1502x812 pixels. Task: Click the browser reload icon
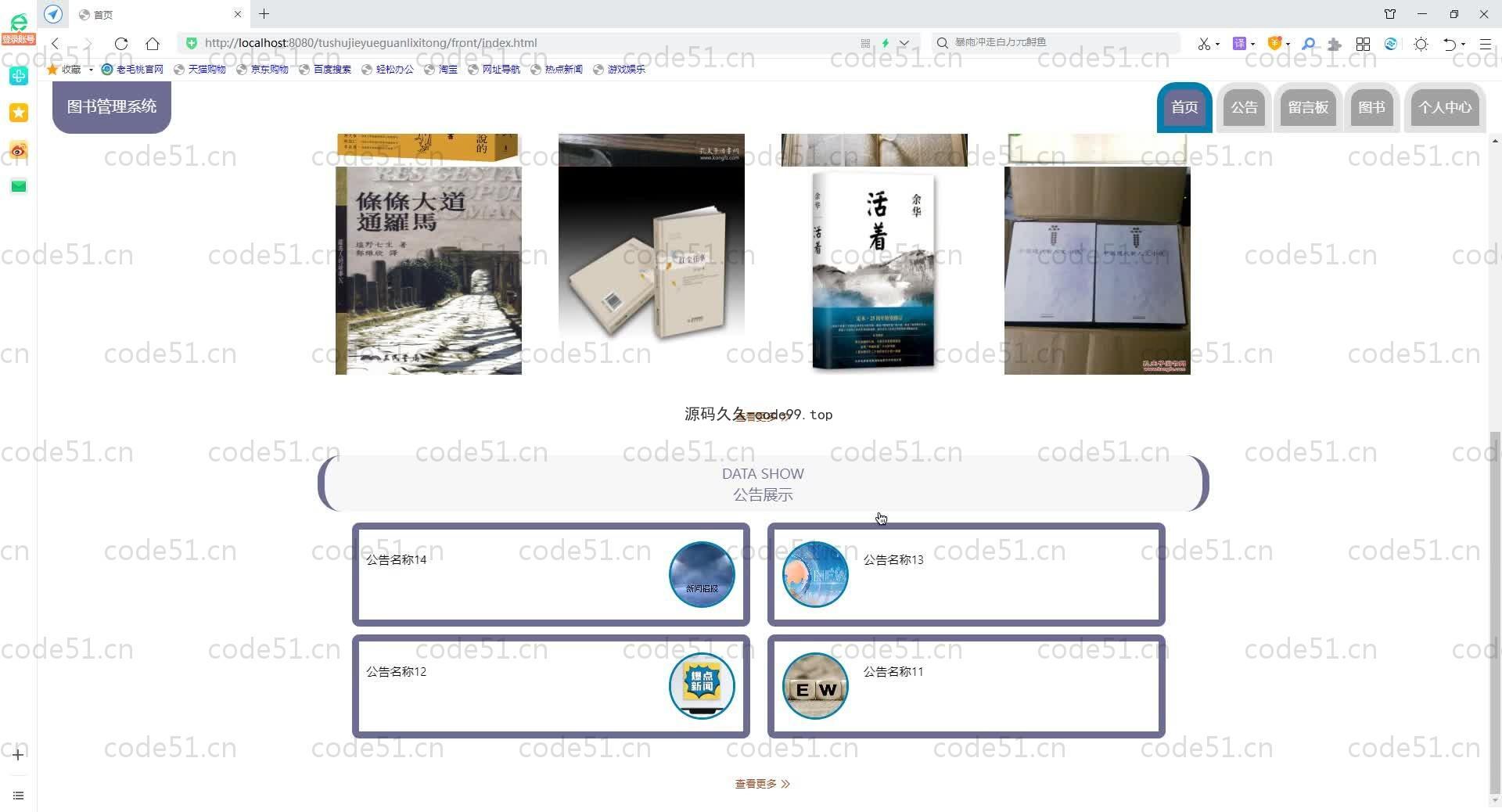[x=120, y=44]
